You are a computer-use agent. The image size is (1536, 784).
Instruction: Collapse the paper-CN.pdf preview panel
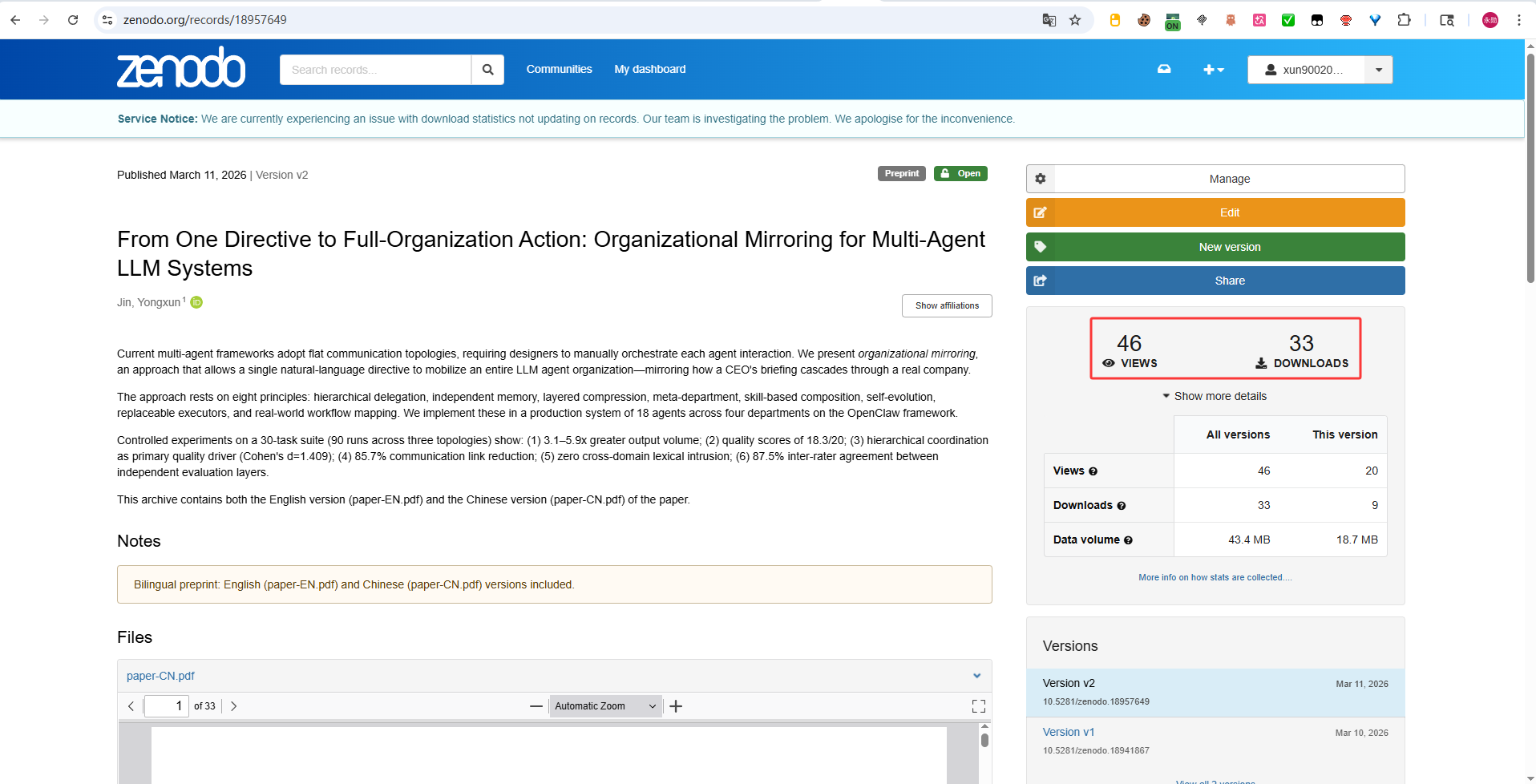click(x=977, y=676)
